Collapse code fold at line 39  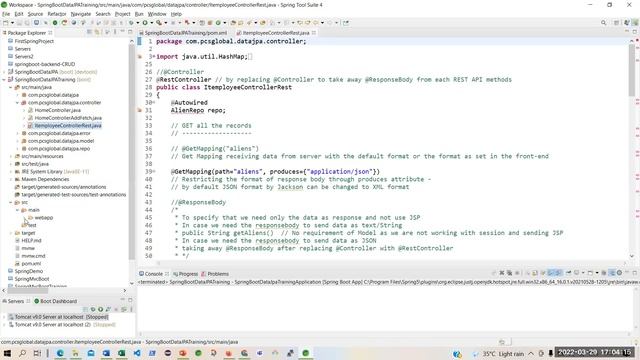coord(154,171)
